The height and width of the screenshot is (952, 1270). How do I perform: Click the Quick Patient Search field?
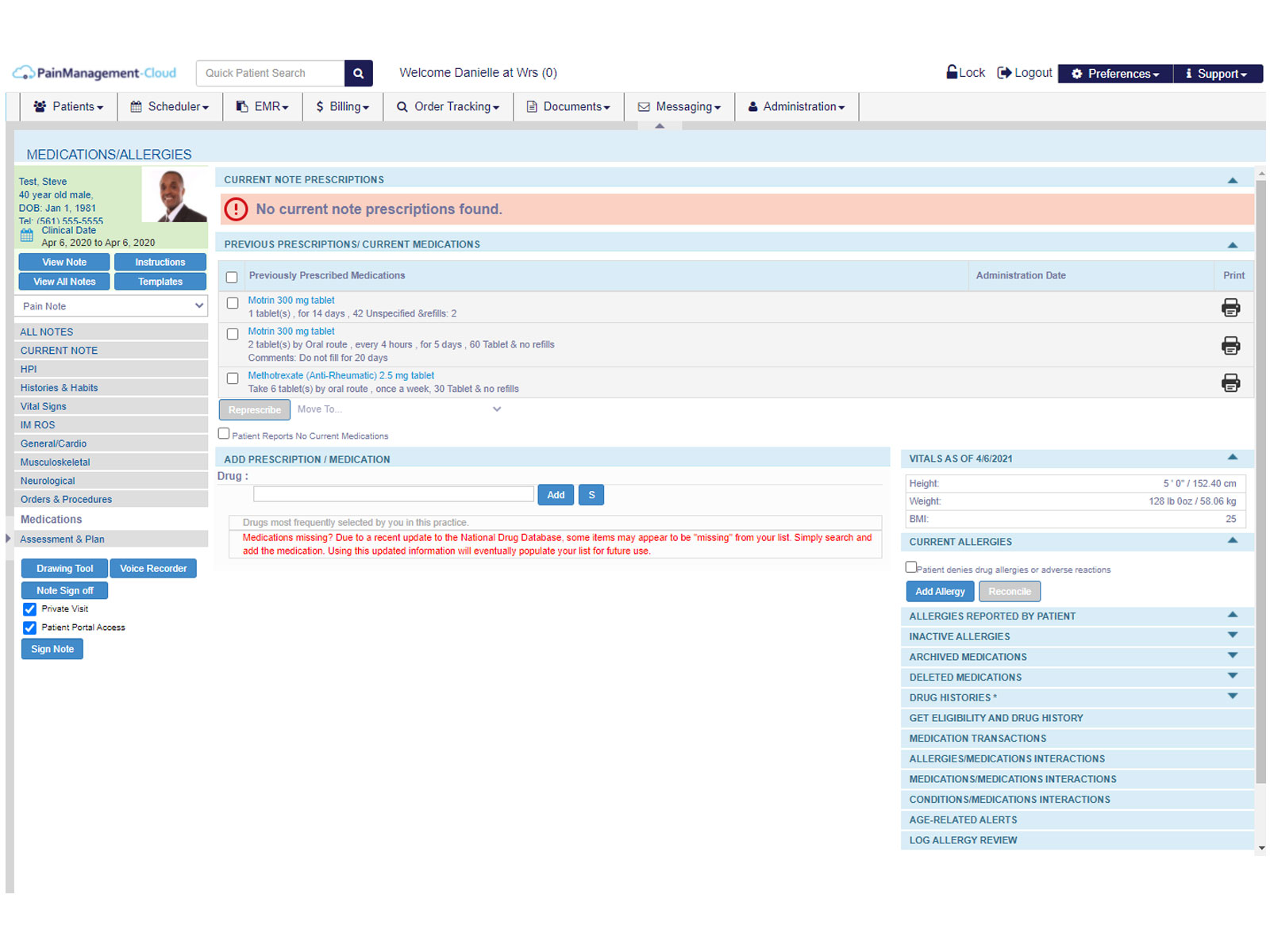271,73
